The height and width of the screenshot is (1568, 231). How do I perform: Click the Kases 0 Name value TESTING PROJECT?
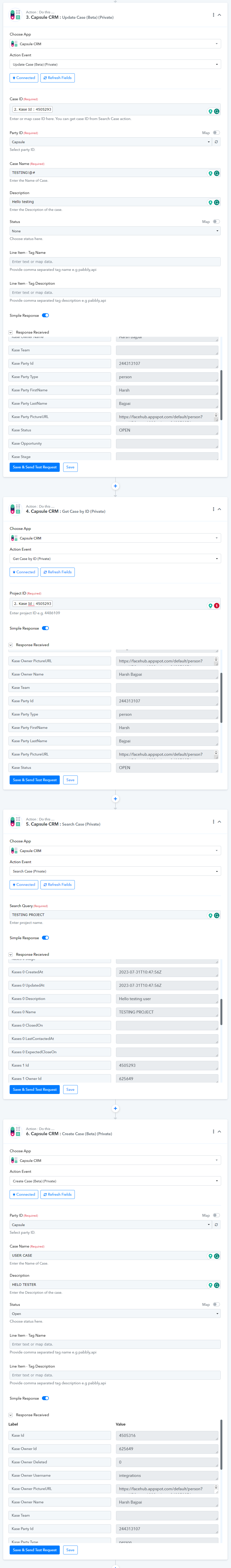click(167, 1012)
